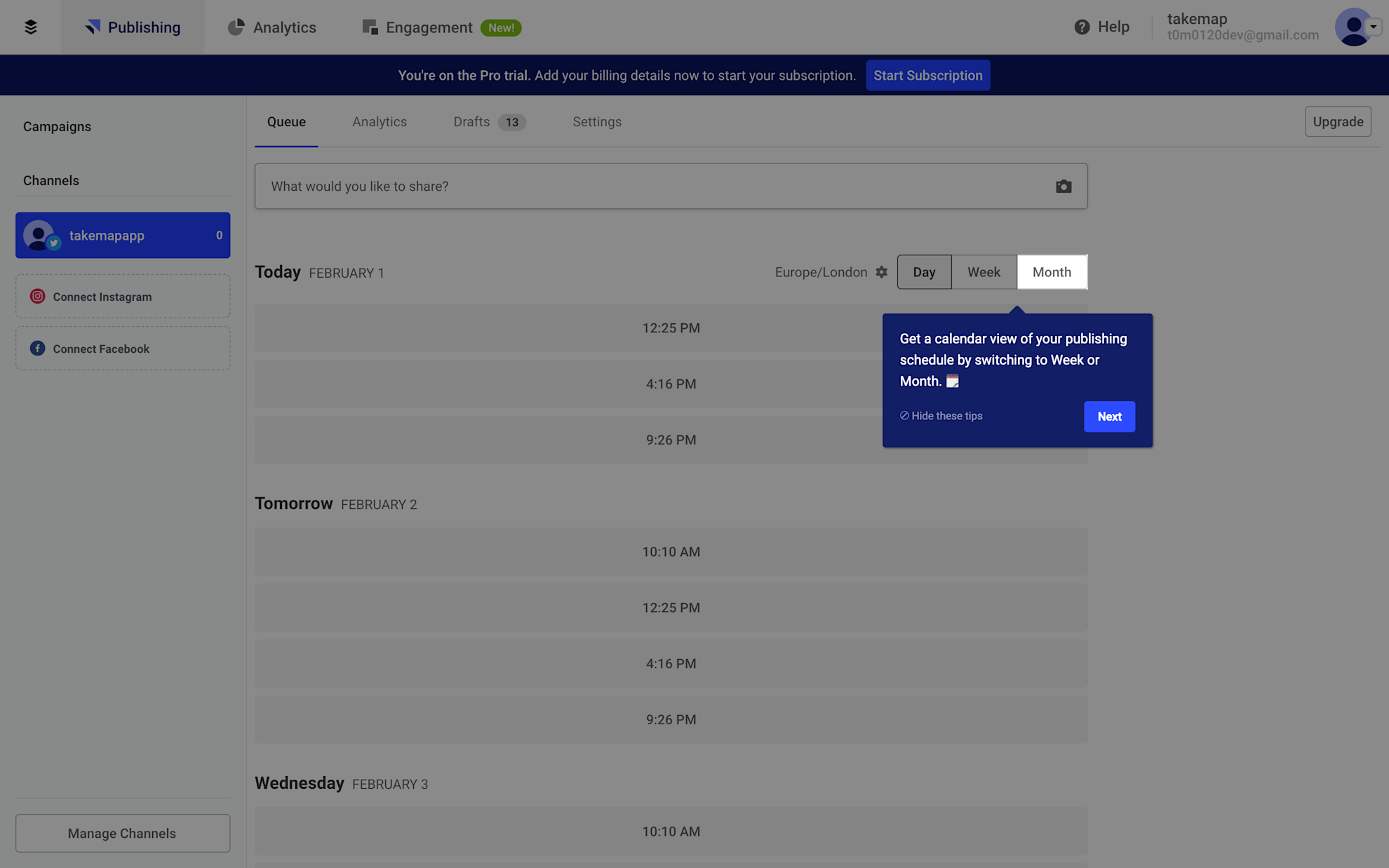Select Week view
The width and height of the screenshot is (1389, 868).
click(984, 272)
